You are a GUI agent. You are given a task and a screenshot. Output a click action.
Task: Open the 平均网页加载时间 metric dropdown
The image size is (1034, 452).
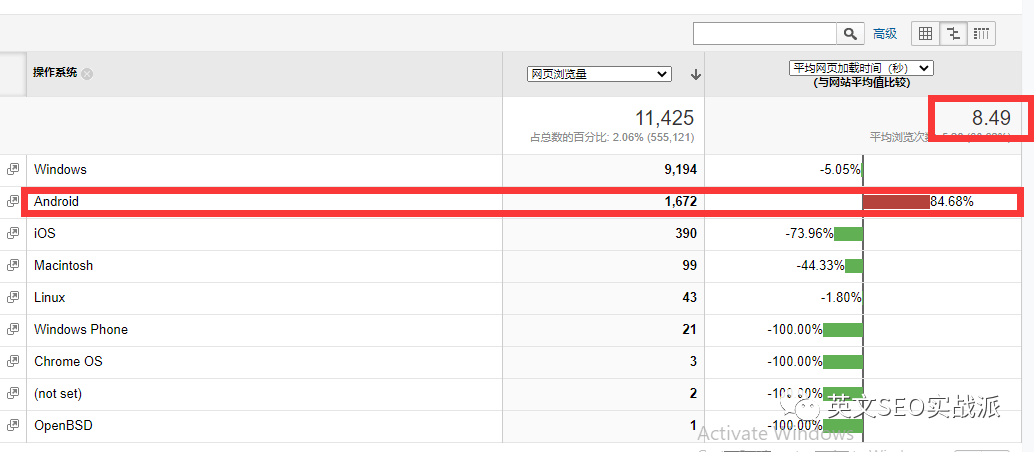[x=861, y=68]
